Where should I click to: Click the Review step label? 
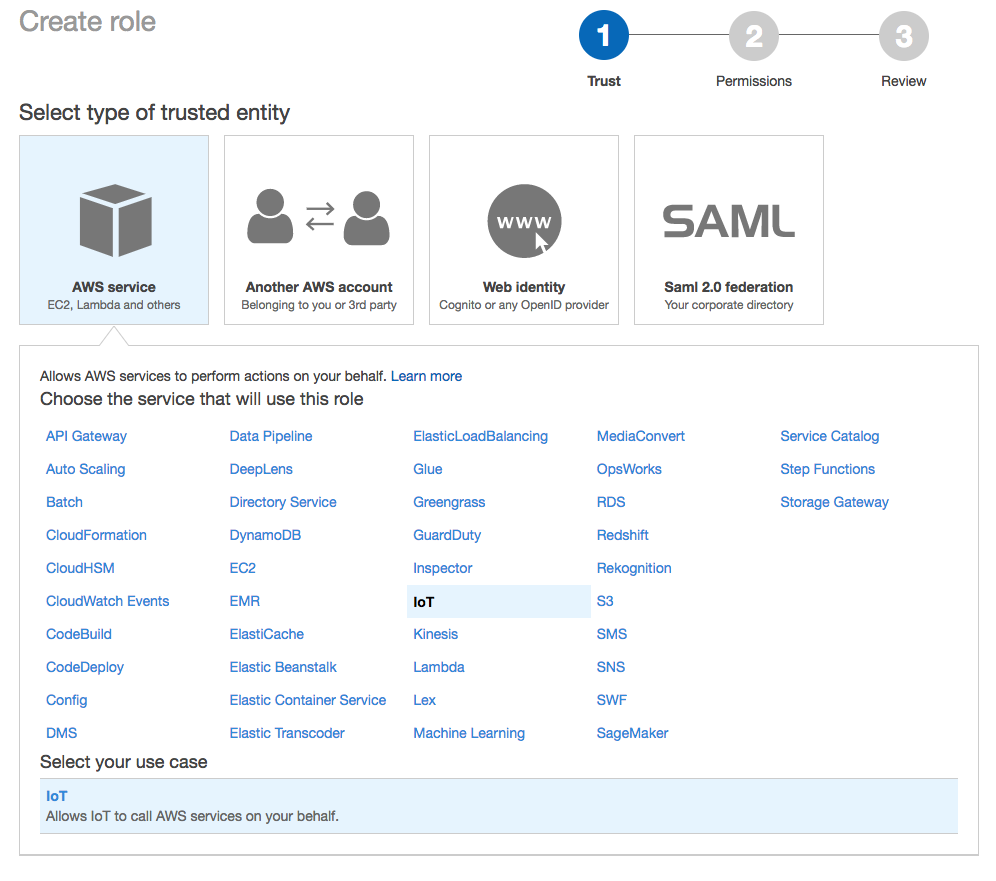coord(903,81)
